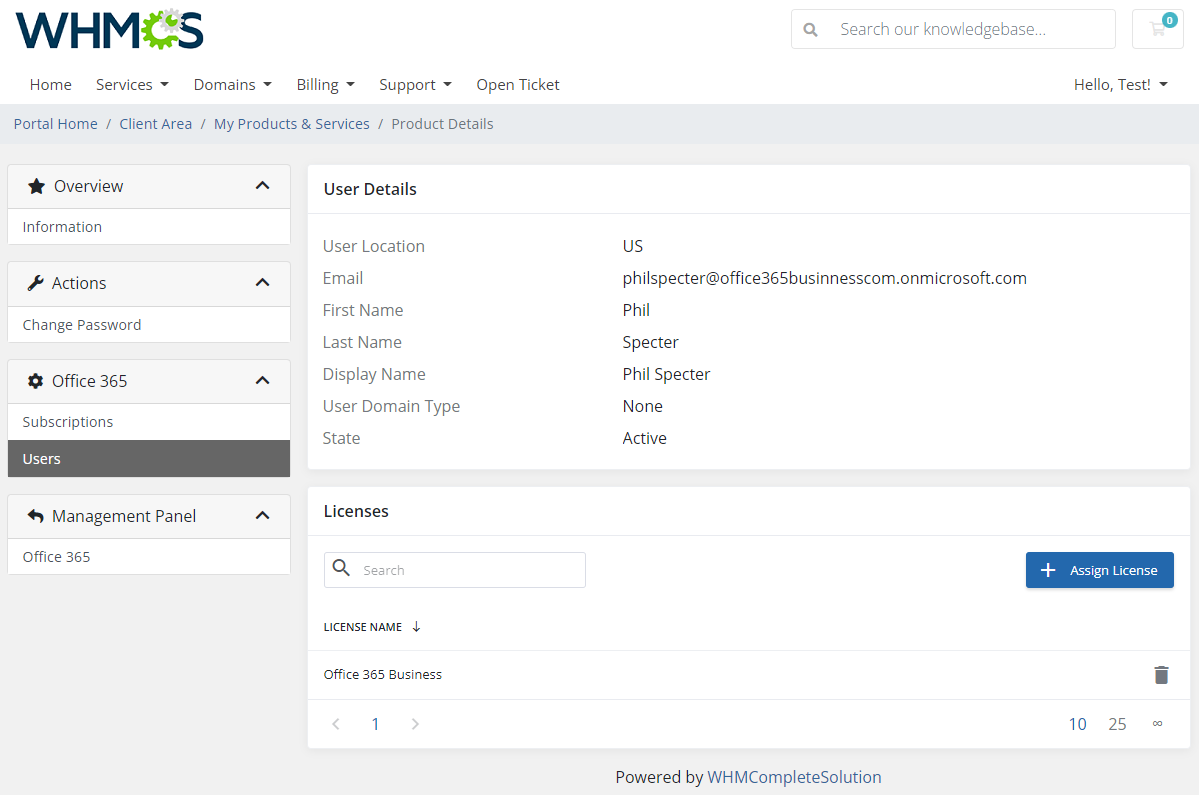Go to the next licenses page
The width and height of the screenshot is (1199, 795).
coord(414,724)
